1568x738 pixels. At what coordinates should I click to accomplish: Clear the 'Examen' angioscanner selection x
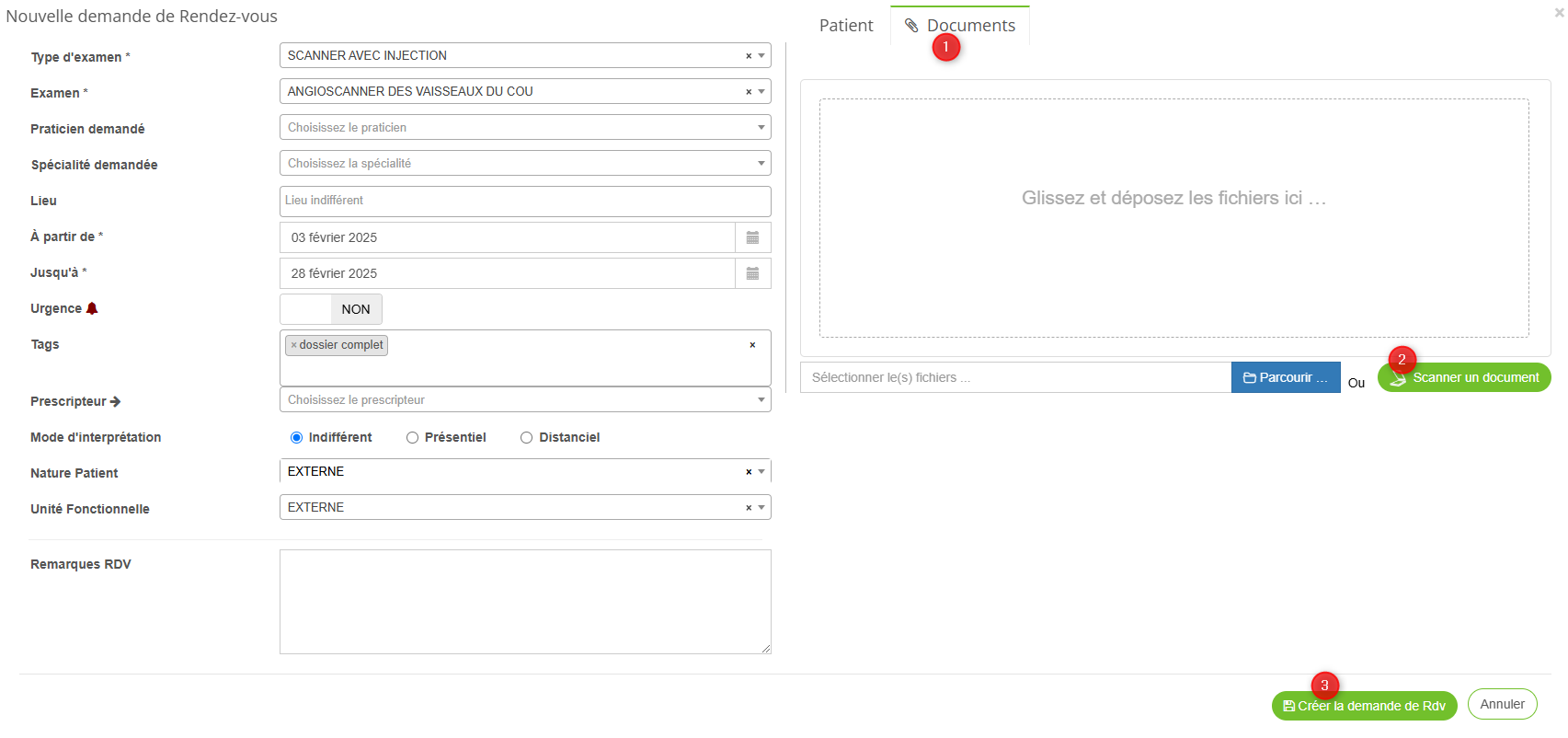(749, 92)
